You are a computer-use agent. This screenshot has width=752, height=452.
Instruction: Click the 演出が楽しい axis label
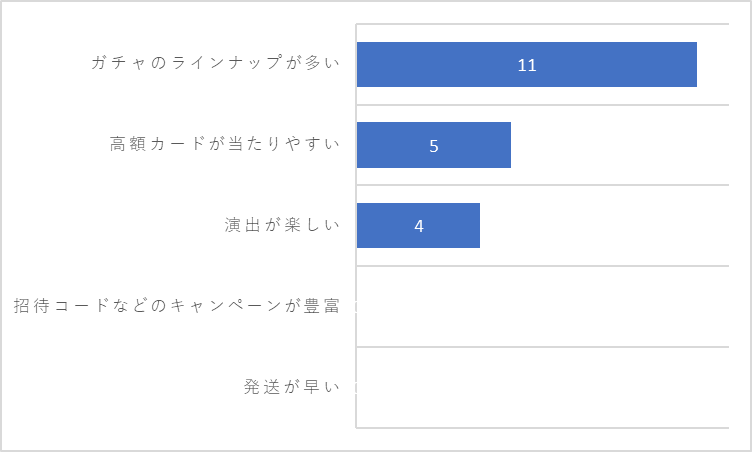[282, 225]
